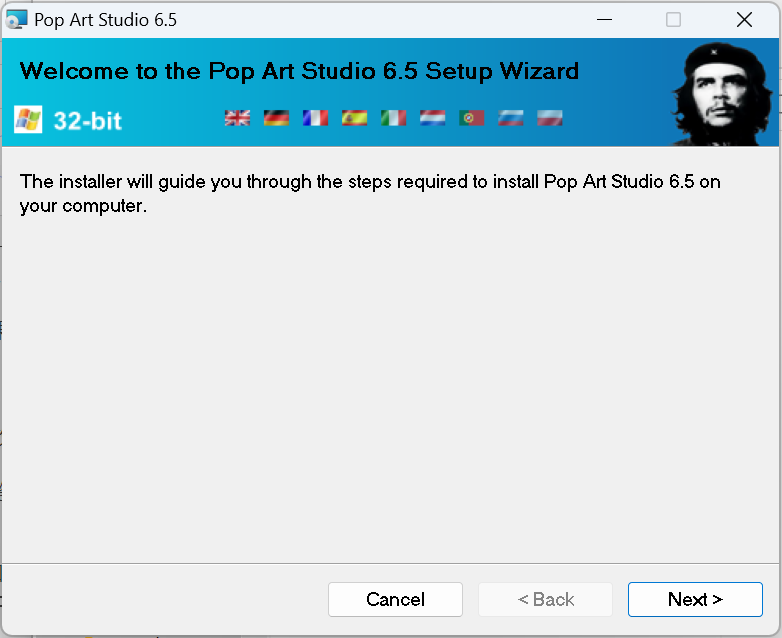Image resolution: width=782 pixels, height=638 pixels.
Task: Select the Polish flag icon
Action: pos(550,118)
